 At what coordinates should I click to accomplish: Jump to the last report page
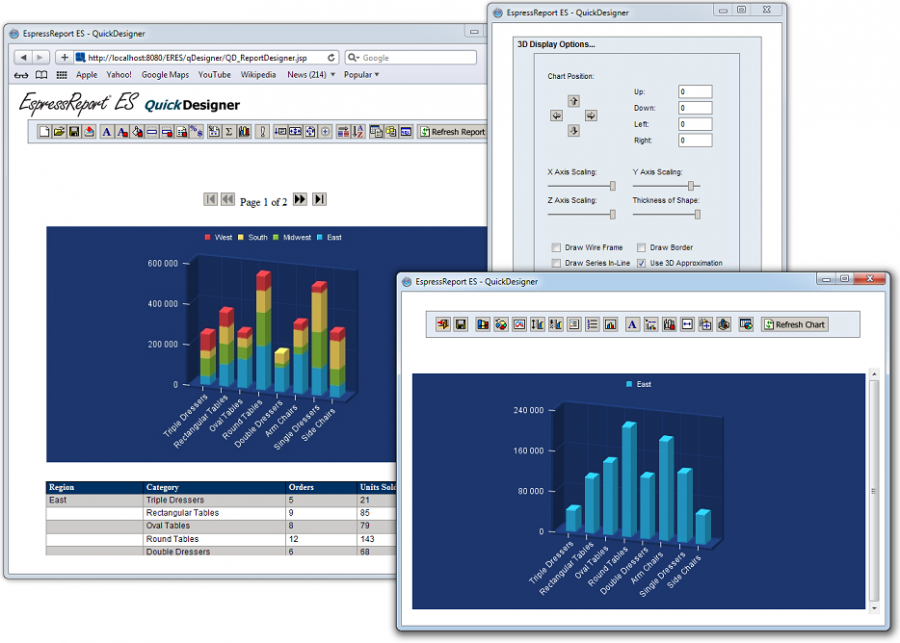tap(320, 199)
